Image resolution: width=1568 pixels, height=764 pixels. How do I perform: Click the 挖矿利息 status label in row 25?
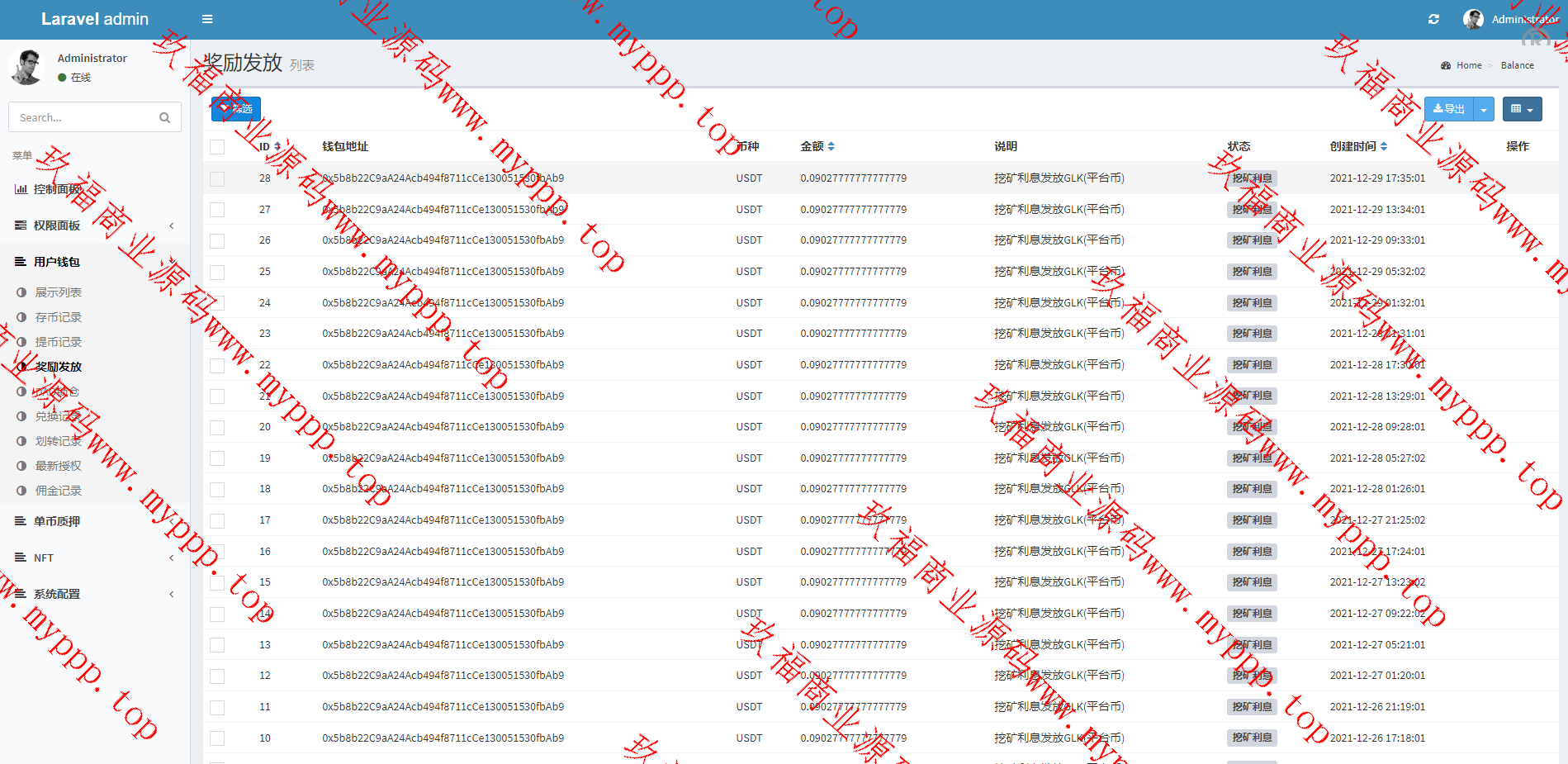(x=1252, y=272)
